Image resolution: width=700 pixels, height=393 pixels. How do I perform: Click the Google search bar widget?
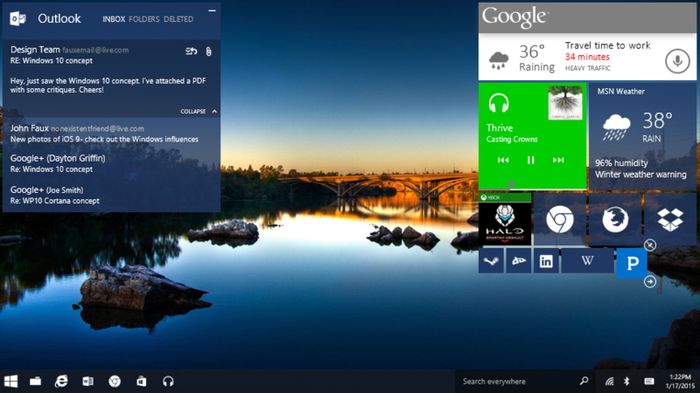pos(587,17)
